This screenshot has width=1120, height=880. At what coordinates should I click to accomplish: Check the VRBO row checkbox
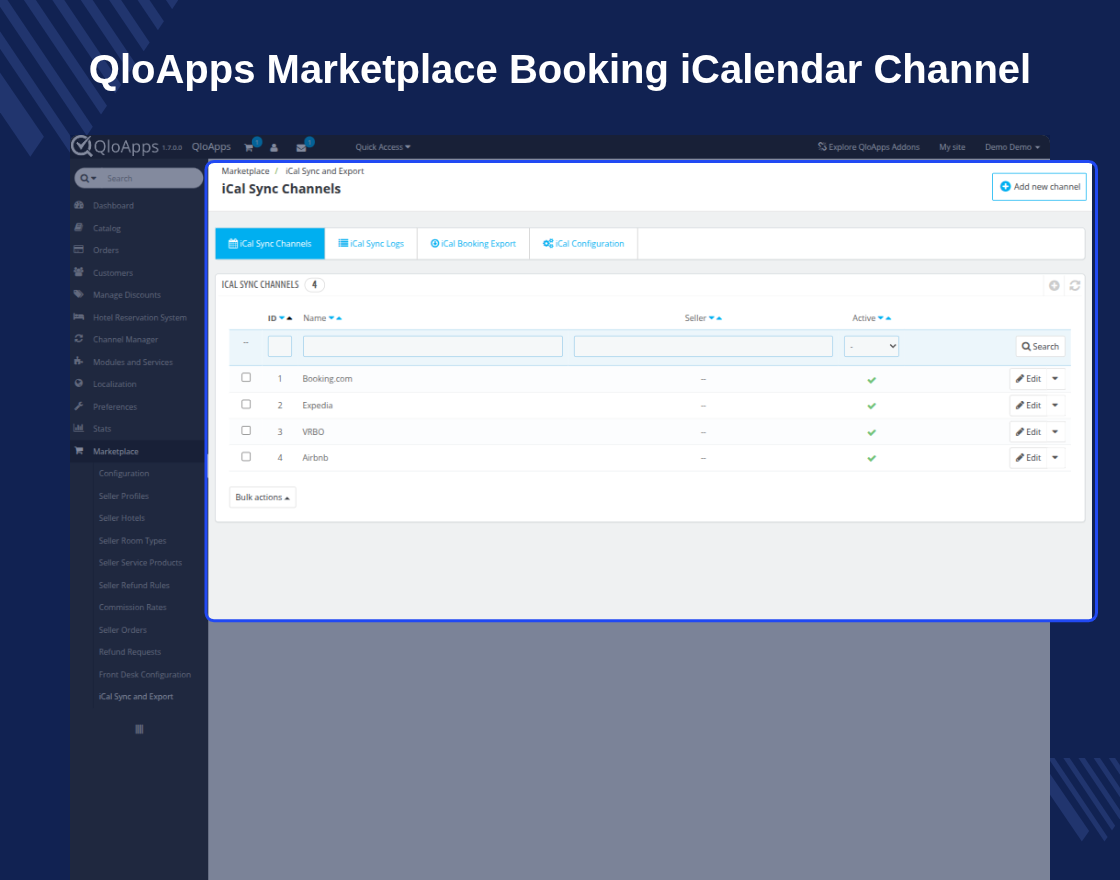(x=246, y=431)
